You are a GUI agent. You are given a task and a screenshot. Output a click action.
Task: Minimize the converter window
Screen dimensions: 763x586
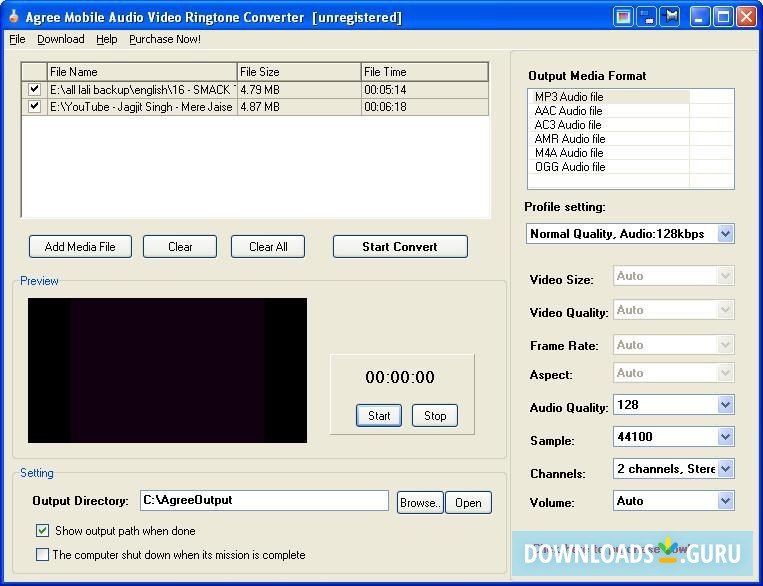700,18
